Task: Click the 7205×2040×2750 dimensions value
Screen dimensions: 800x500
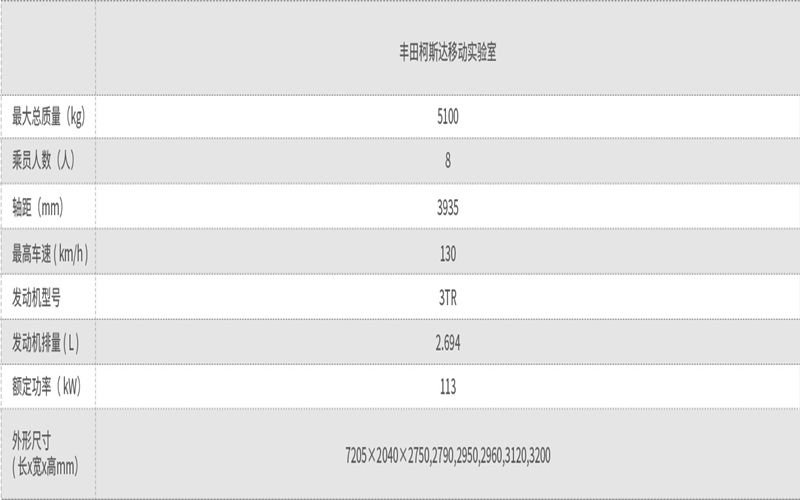Action: click(x=387, y=455)
